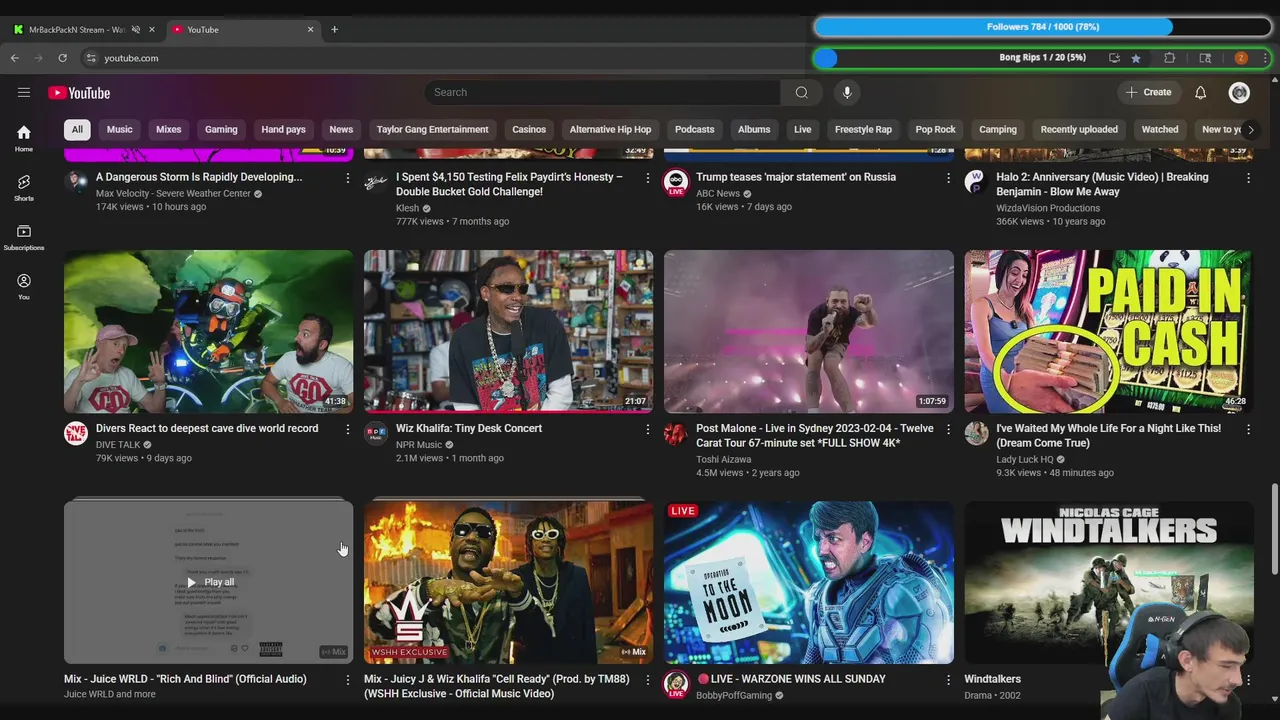Open the options menu for Halo 2 Anniversary video

[1248, 178]
